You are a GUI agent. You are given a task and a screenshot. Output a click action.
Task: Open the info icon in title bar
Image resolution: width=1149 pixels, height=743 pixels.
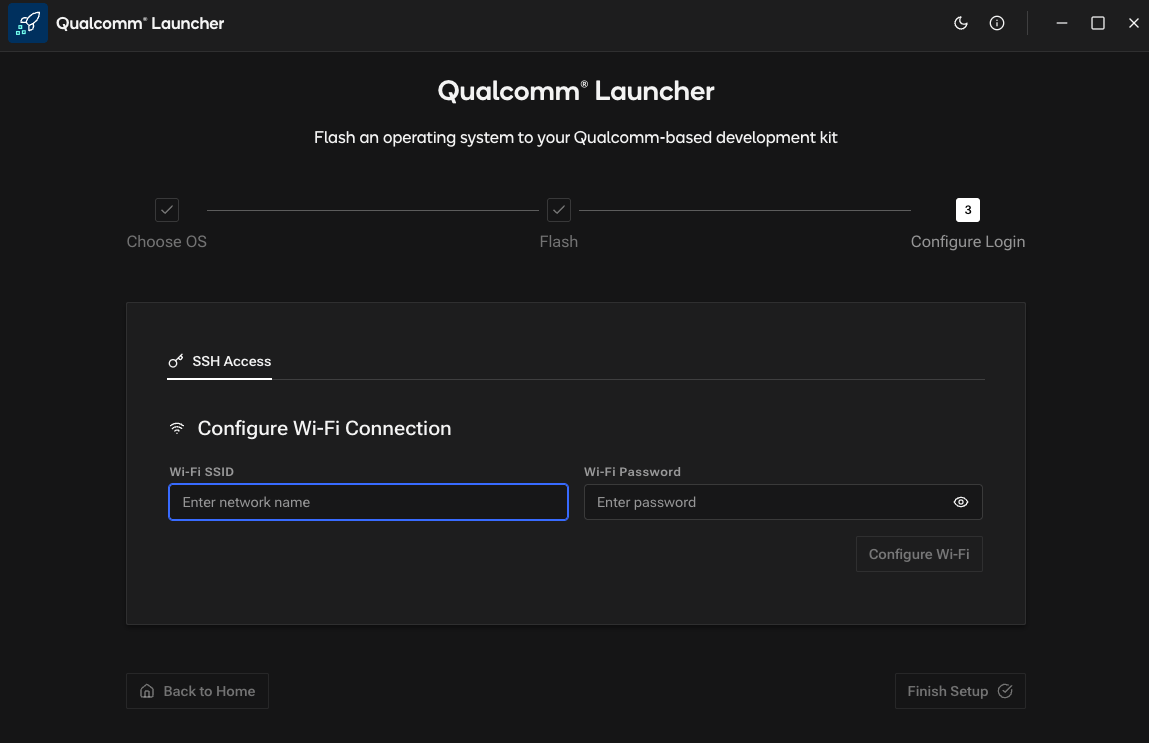[997, 23]
